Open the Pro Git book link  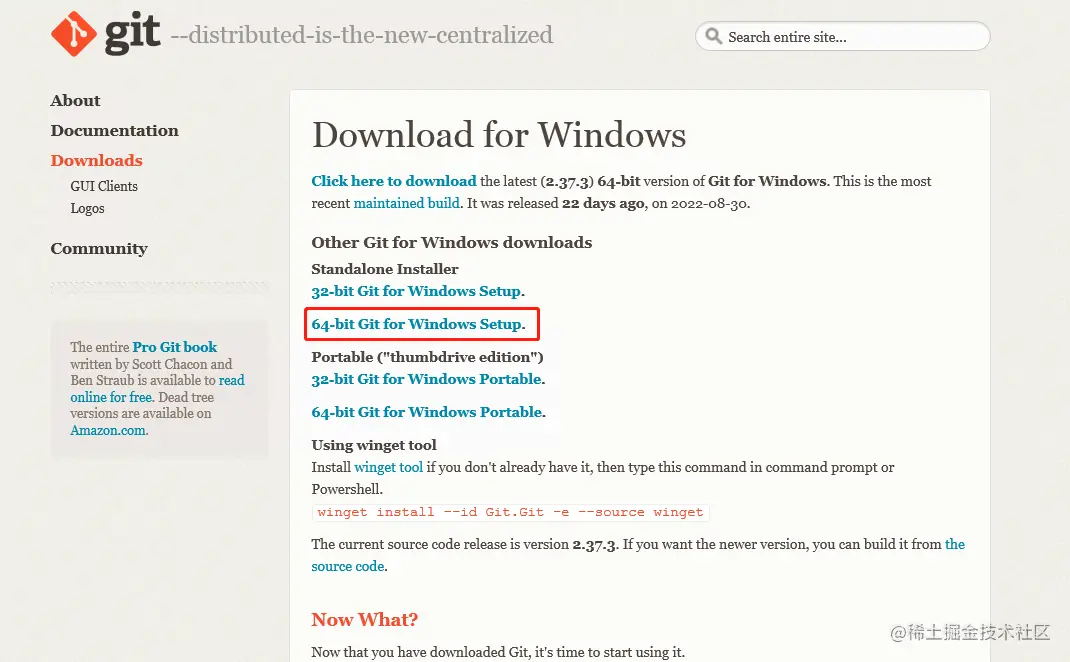click(175, 347)
